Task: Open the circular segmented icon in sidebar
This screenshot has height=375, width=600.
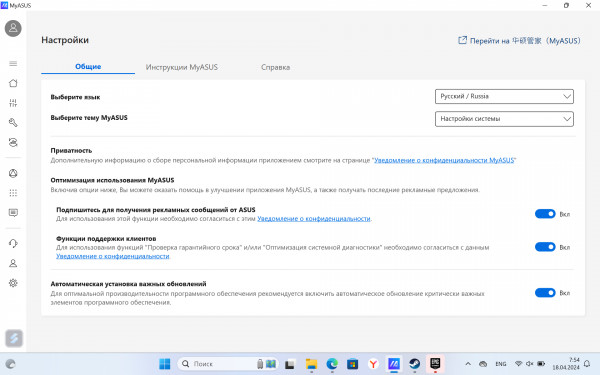Action: 13,173
